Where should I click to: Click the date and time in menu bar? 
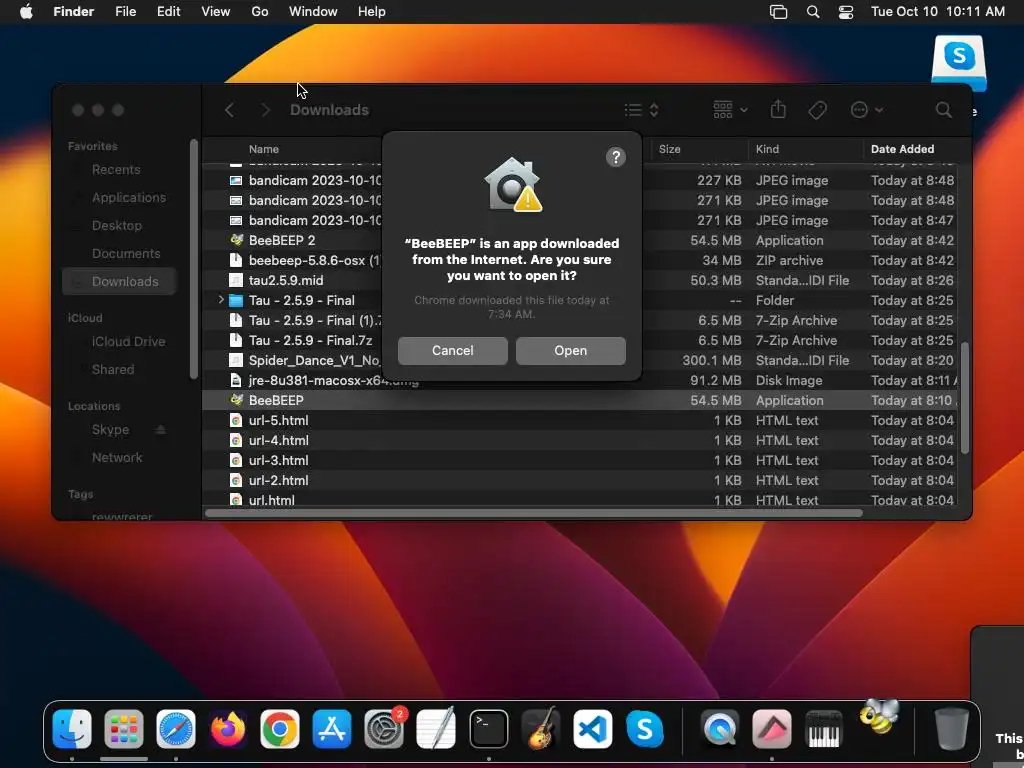pos(938,12)
